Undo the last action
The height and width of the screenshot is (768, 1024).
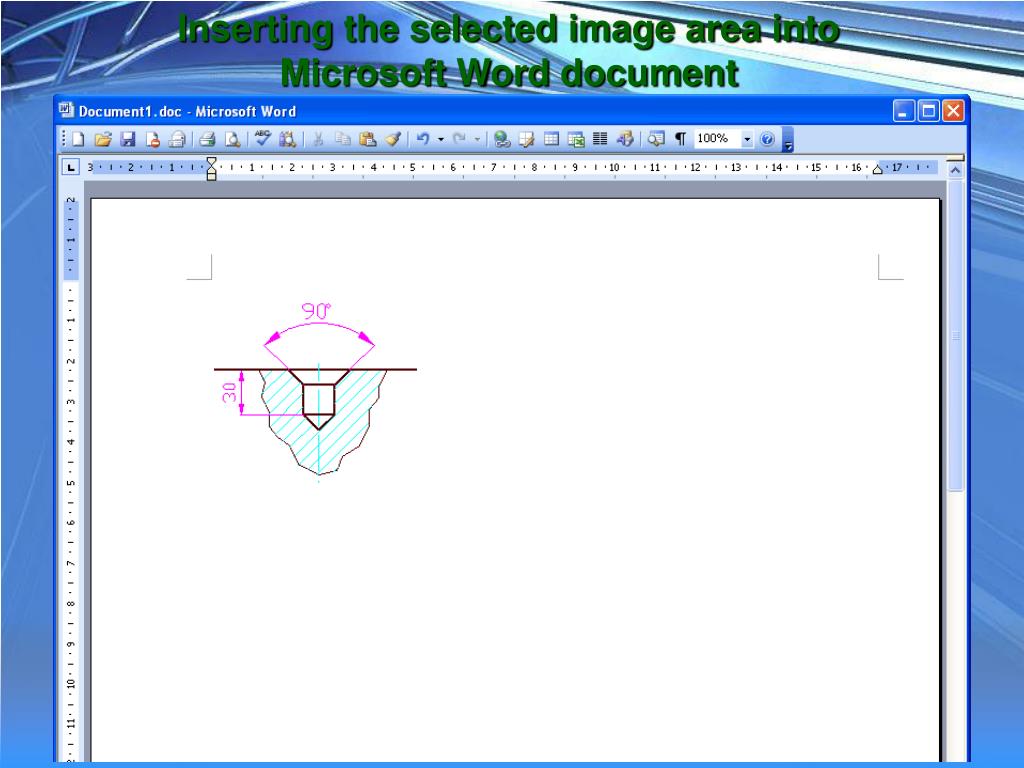tap(423, 139)
